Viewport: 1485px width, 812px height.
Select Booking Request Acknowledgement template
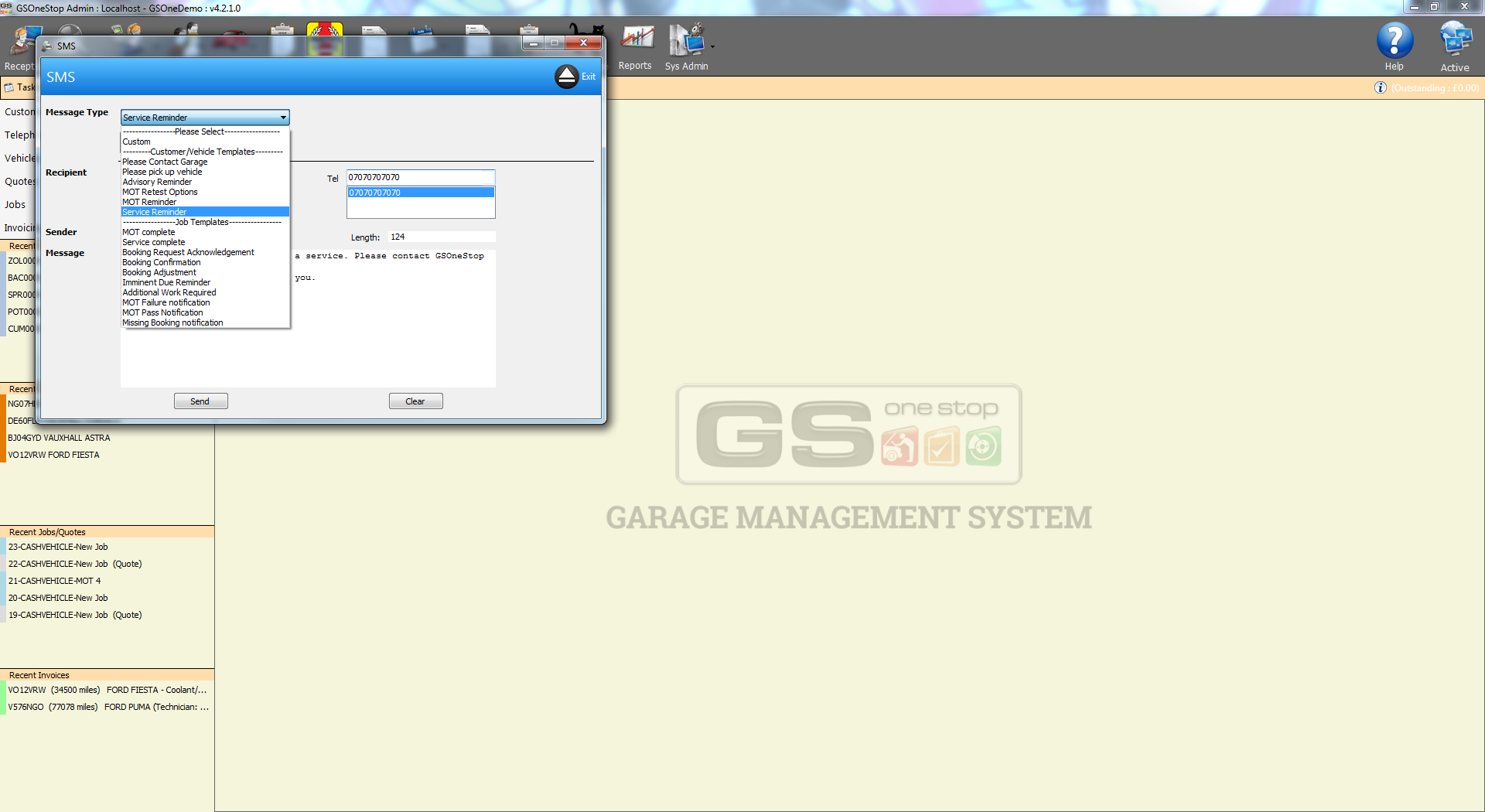pos(206,252)
